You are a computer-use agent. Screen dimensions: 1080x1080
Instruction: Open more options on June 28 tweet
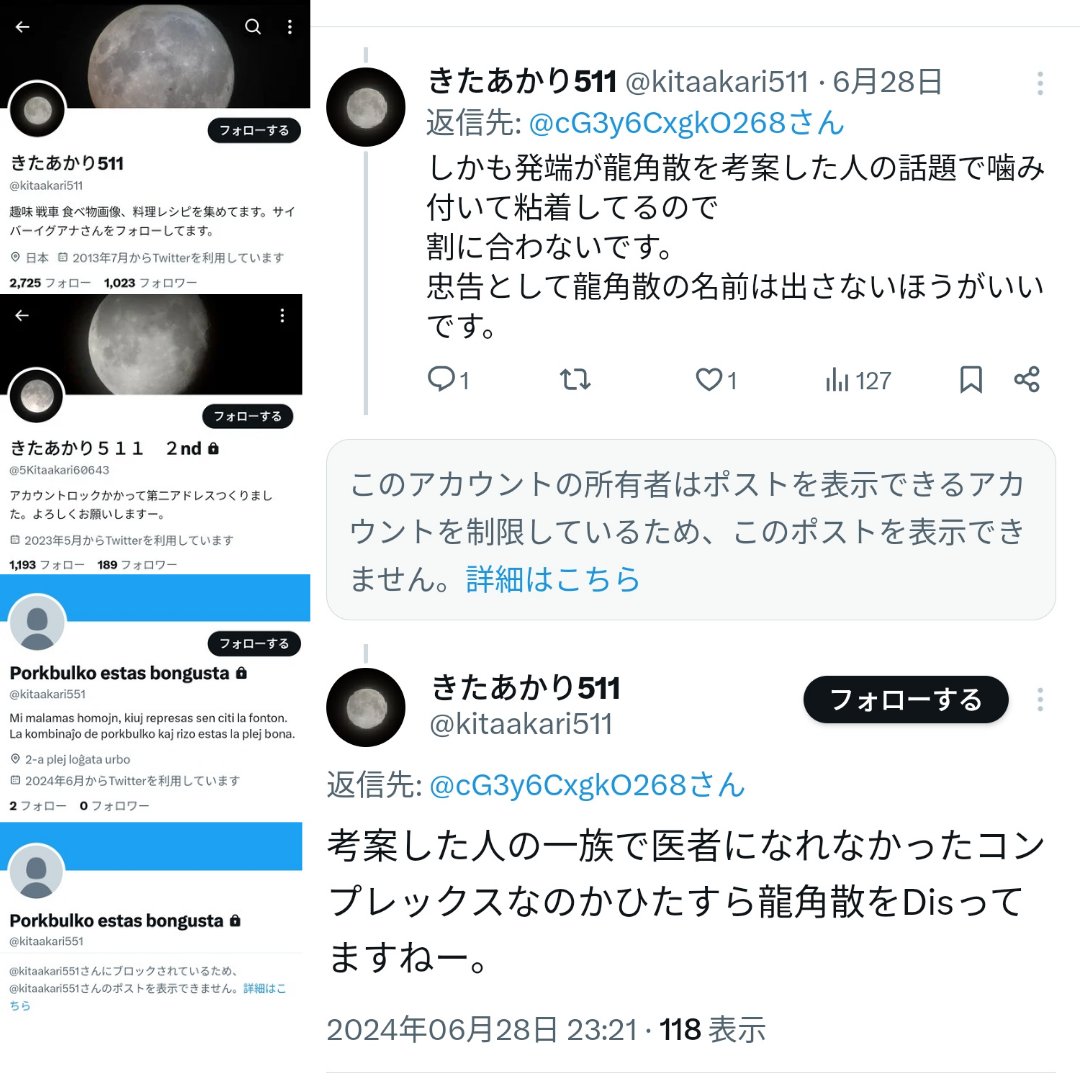1039,83
